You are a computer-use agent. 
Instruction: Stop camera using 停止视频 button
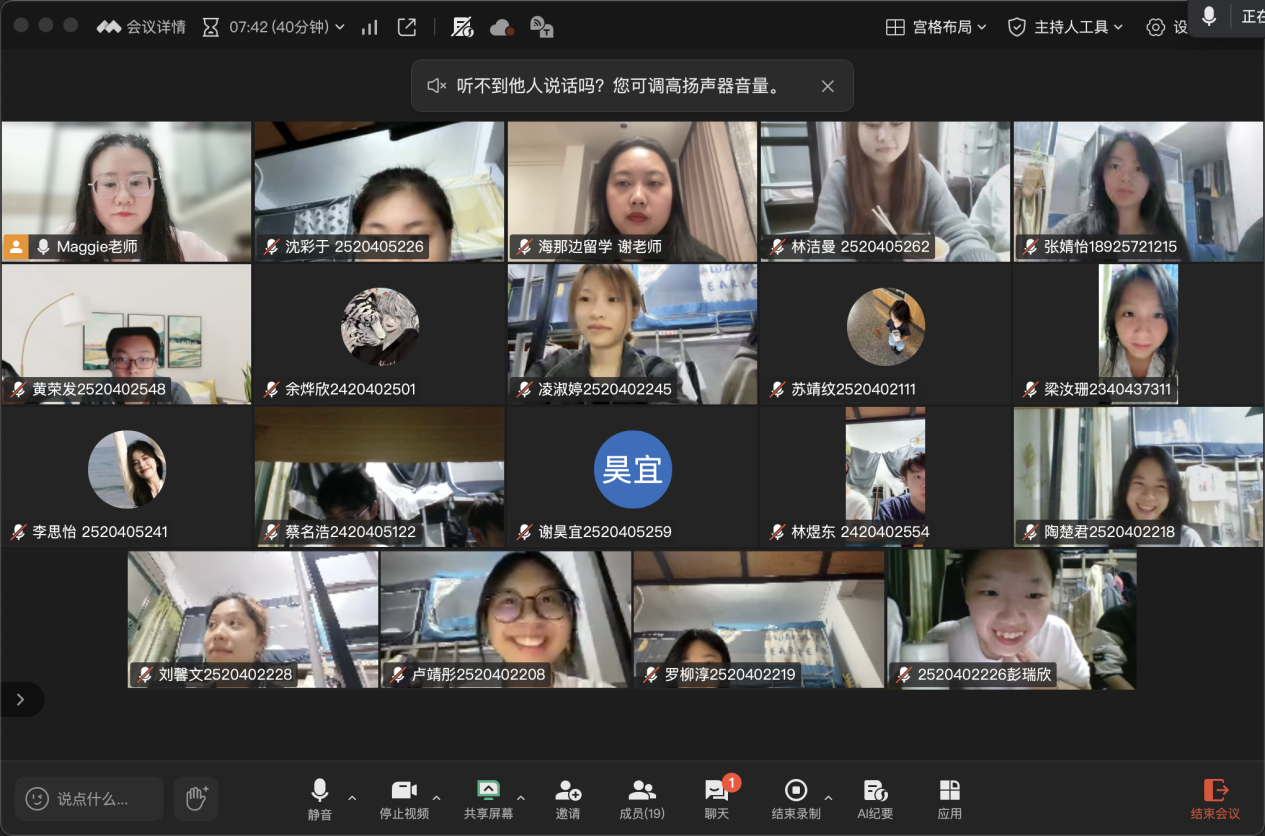404,799
